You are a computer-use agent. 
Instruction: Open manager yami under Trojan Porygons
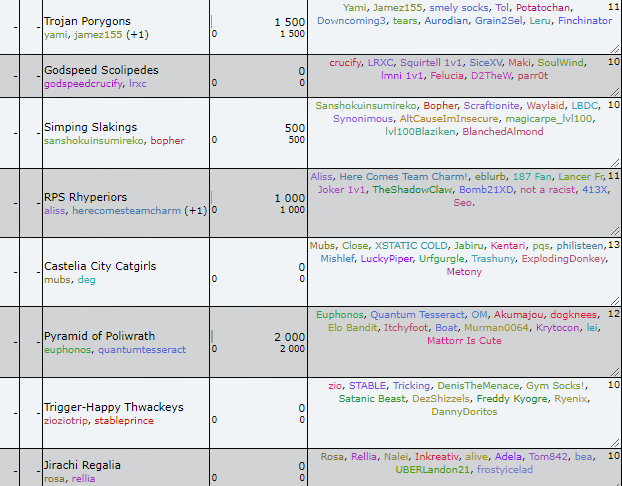[x=56, y=35]
